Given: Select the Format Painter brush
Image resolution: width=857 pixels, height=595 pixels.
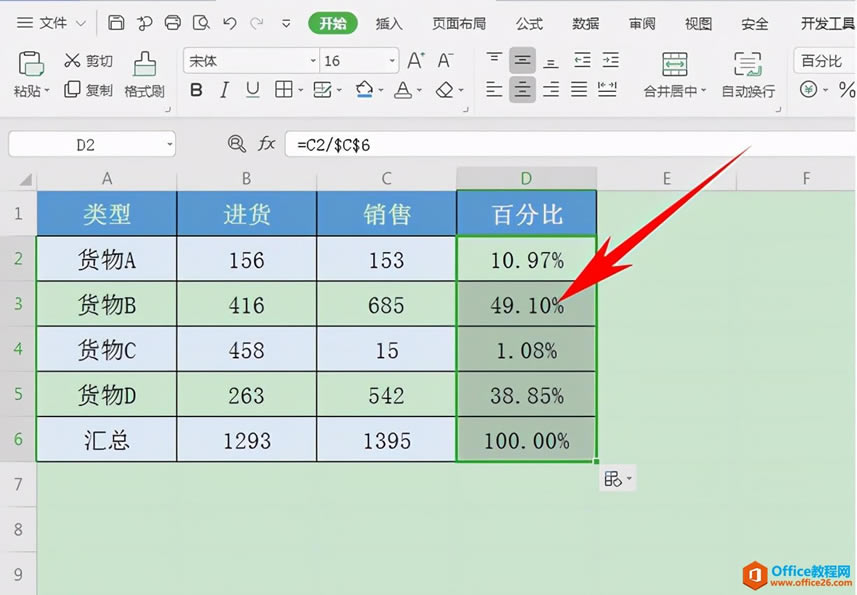Looking at the screenshot, I should (x=145, y=64).
